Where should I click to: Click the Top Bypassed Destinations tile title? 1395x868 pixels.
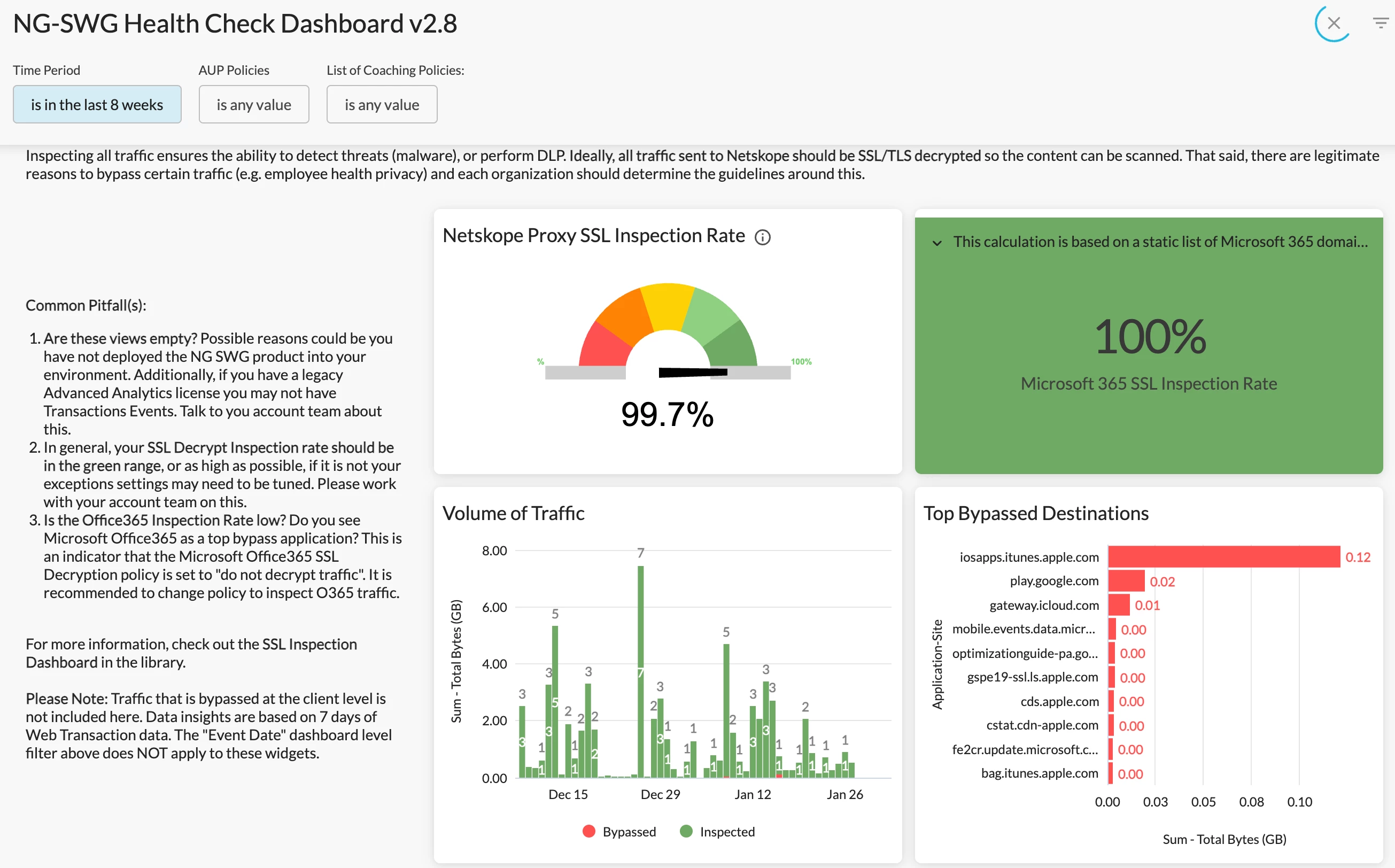pos(1036,513)
